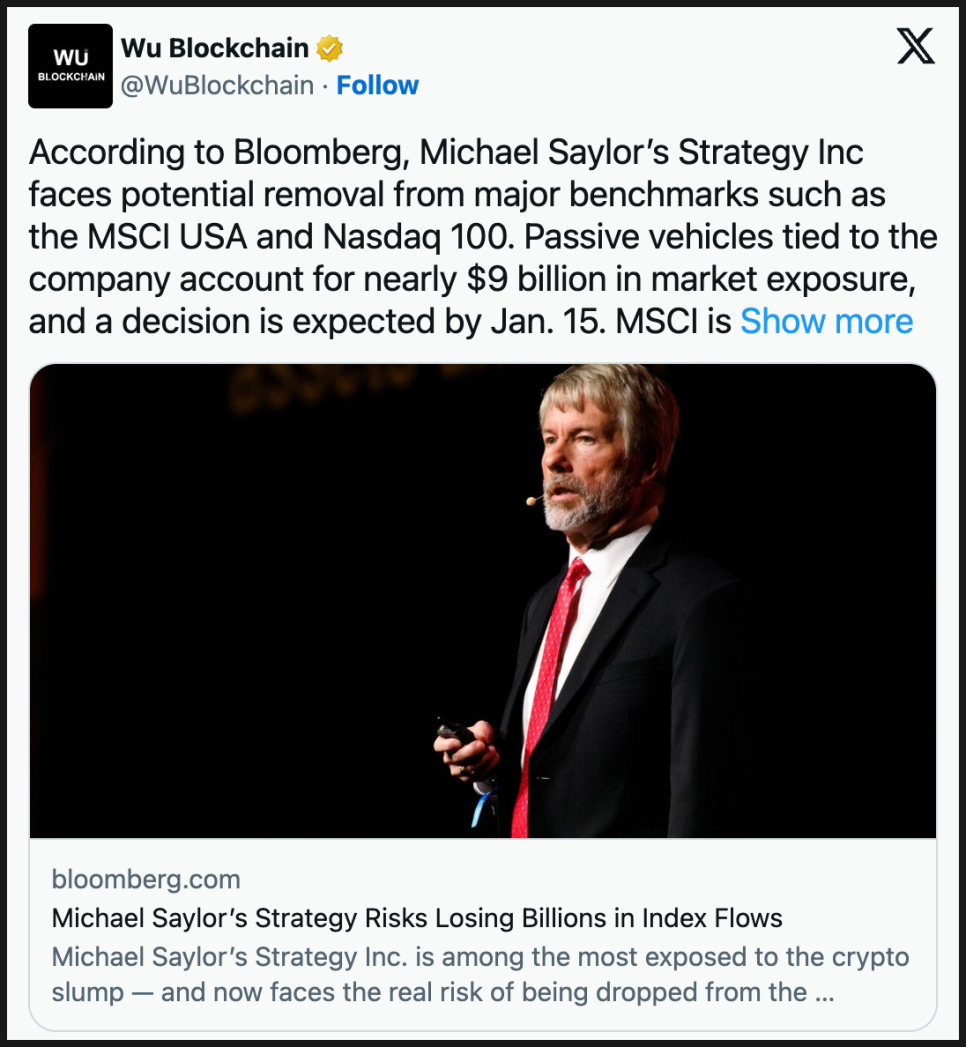Open the Strategy Risks Losing Billions headline
Viewport: 966px width, 1047px height.
click(x=417, y=918)
